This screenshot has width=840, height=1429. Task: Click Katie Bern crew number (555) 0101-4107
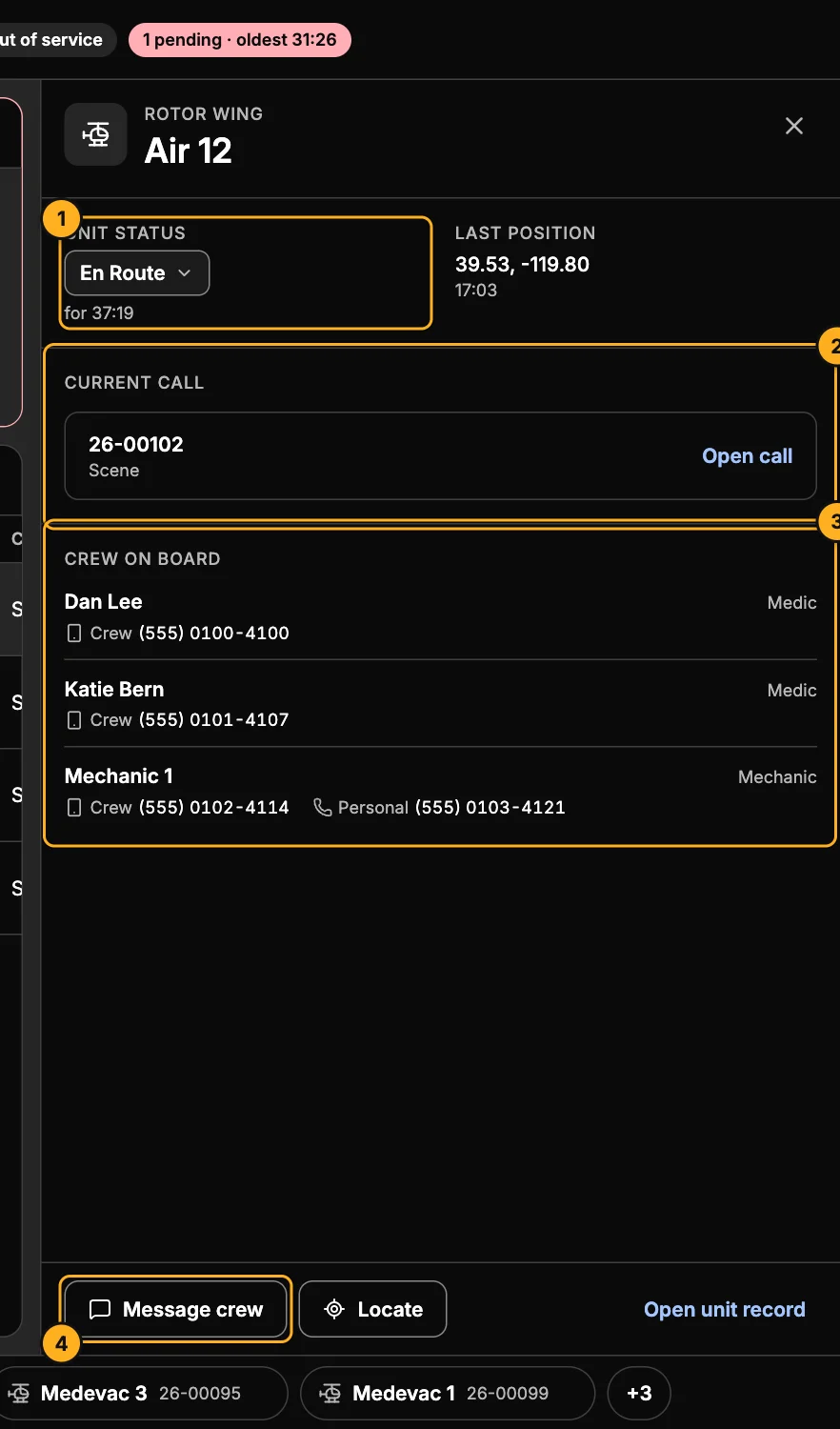pyautogui.click(x=214, y=720)
